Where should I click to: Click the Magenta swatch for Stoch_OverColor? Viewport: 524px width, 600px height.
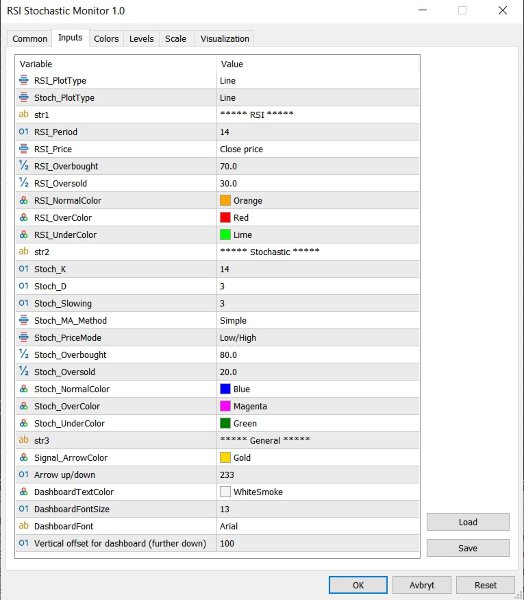[225, 406]
